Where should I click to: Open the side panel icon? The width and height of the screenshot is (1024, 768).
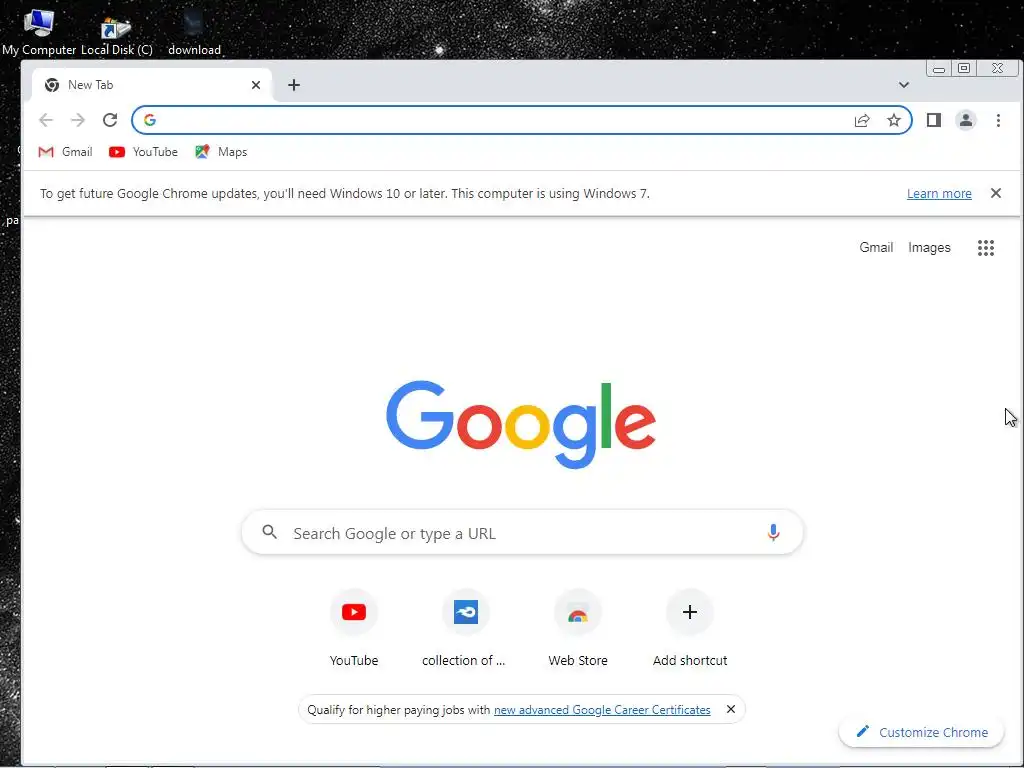pos(934,120)
